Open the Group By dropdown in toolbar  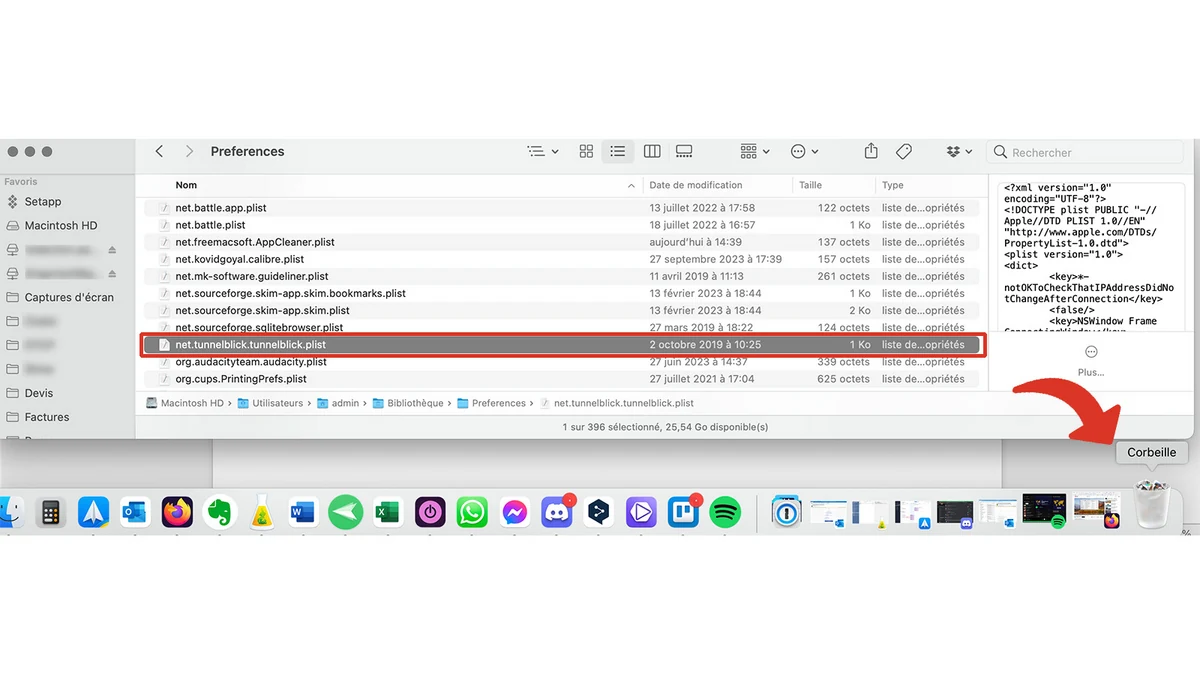[x=755, y=151]
